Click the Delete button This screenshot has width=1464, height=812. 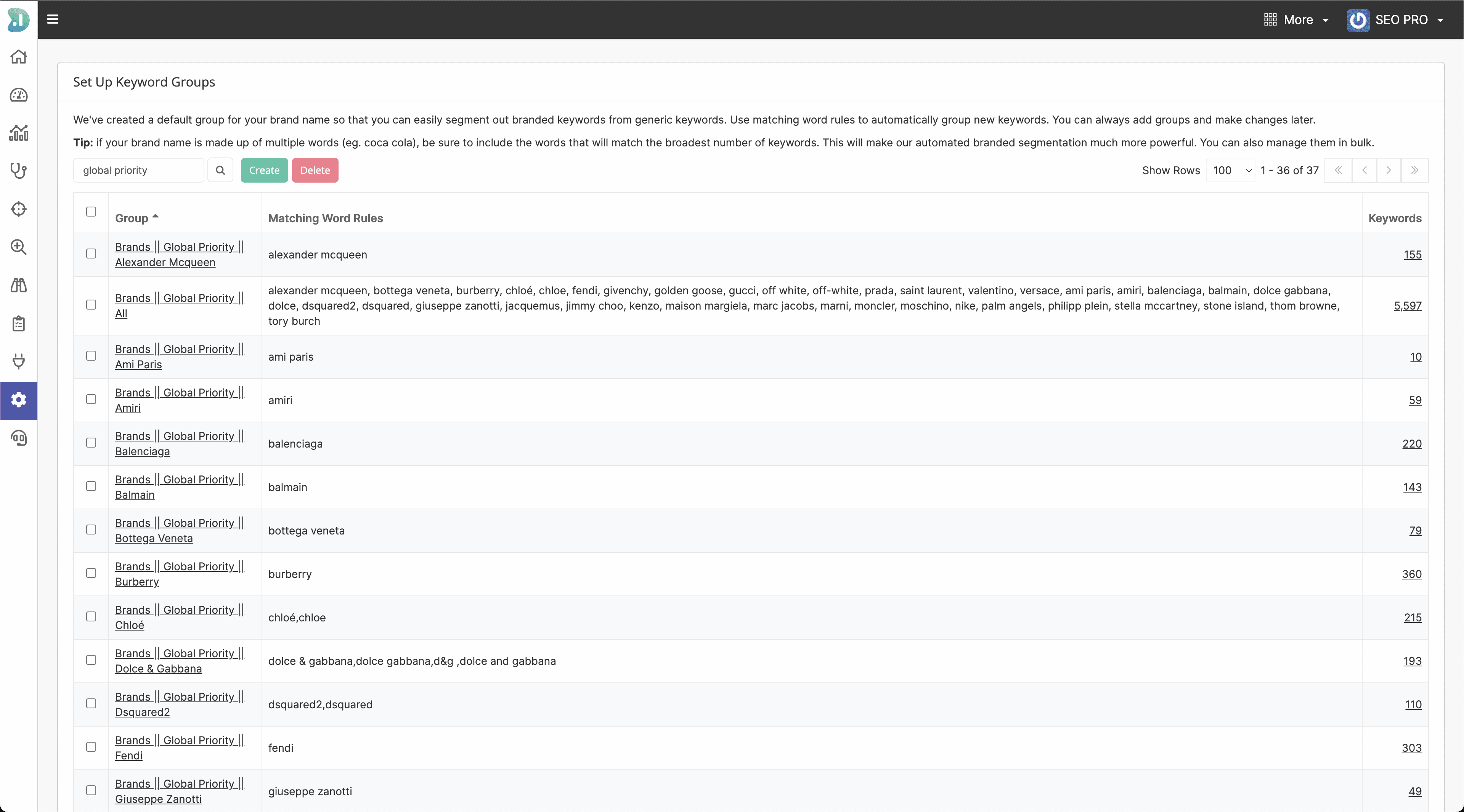click(315, 170)
